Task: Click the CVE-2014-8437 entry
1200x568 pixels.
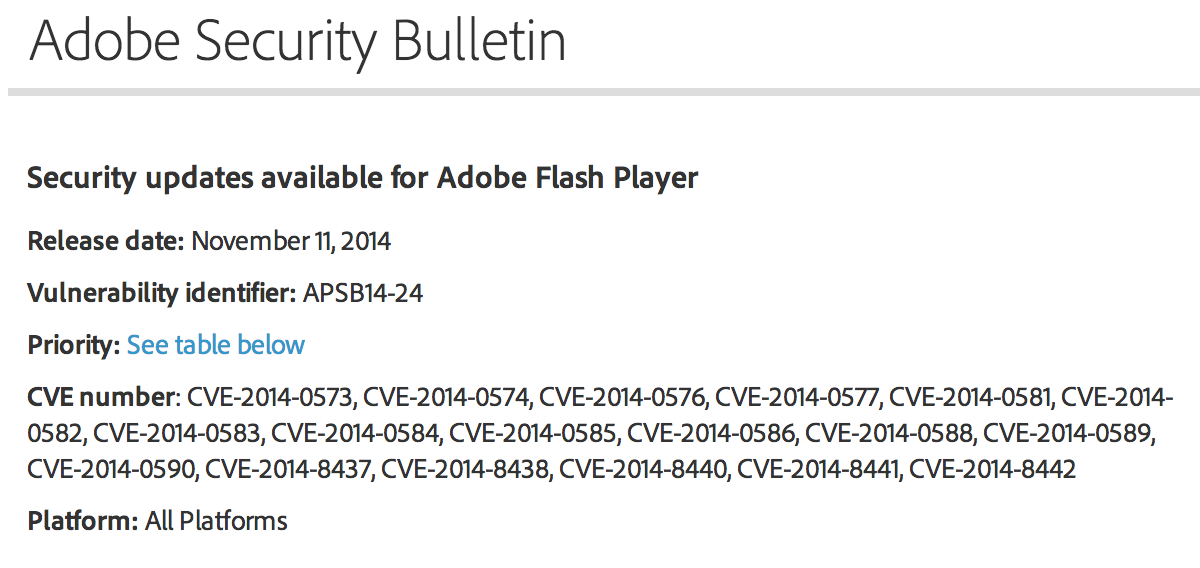Action: point(289,468)
